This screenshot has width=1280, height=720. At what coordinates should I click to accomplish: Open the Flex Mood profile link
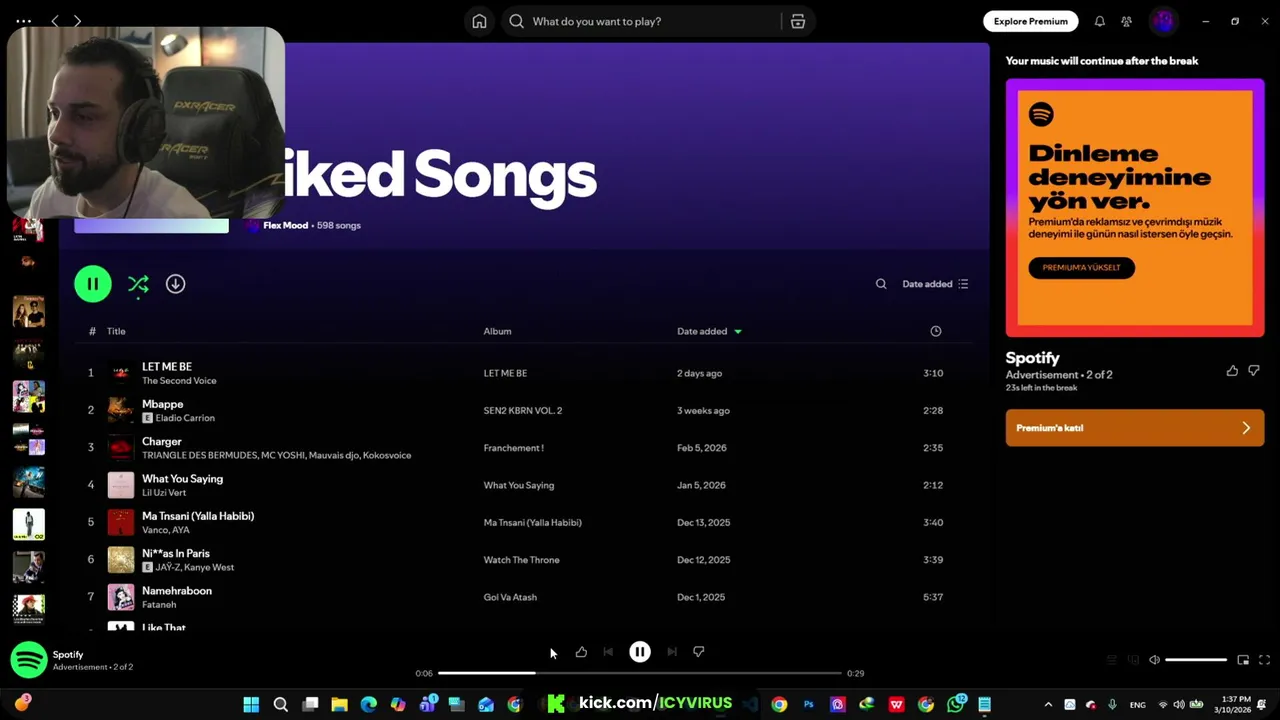(x=285, y=226)
